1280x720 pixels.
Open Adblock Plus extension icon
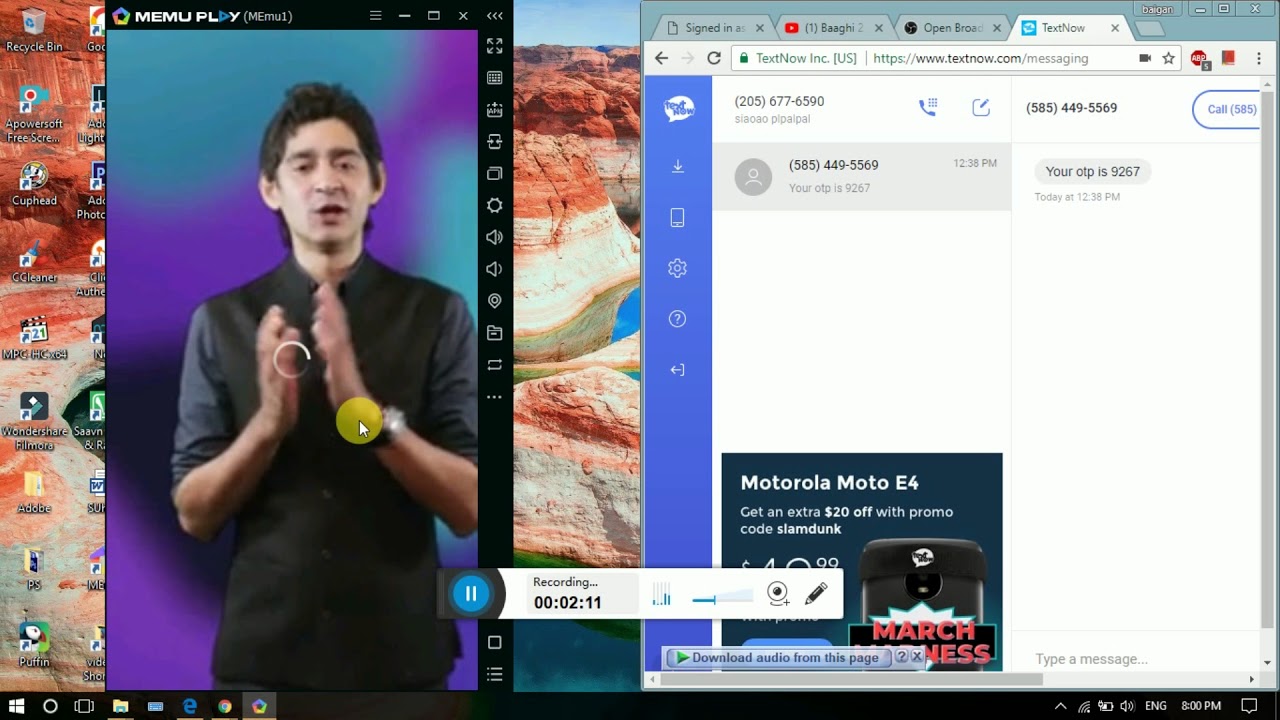(x=1199, y=59)
